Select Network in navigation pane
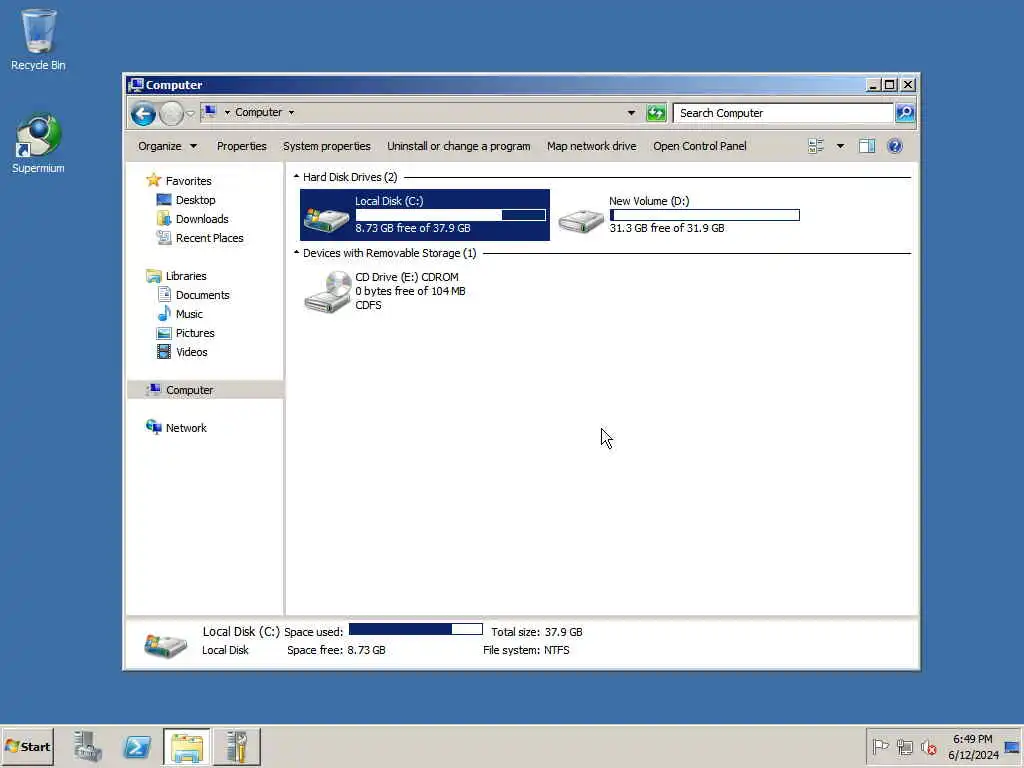The image size is (1024, 768). click(185, 428)
